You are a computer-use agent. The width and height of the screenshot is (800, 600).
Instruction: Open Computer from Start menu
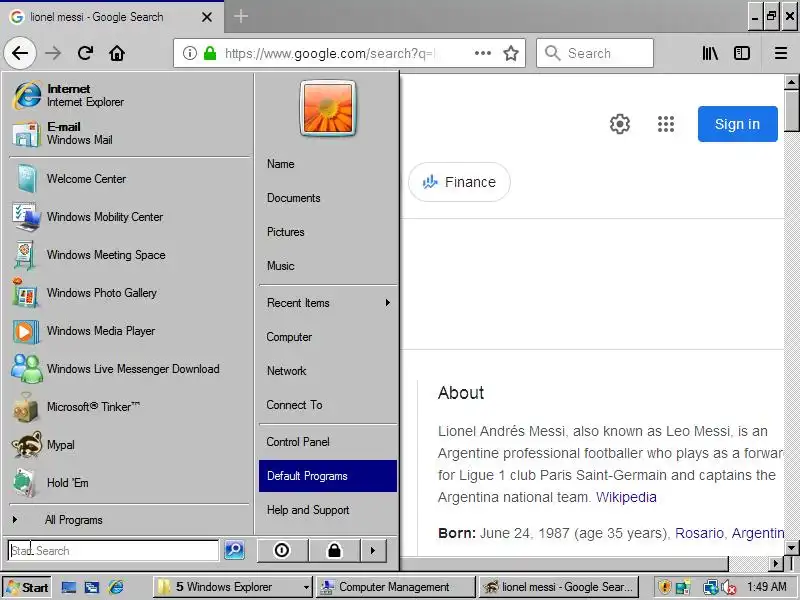click(328, 337)
